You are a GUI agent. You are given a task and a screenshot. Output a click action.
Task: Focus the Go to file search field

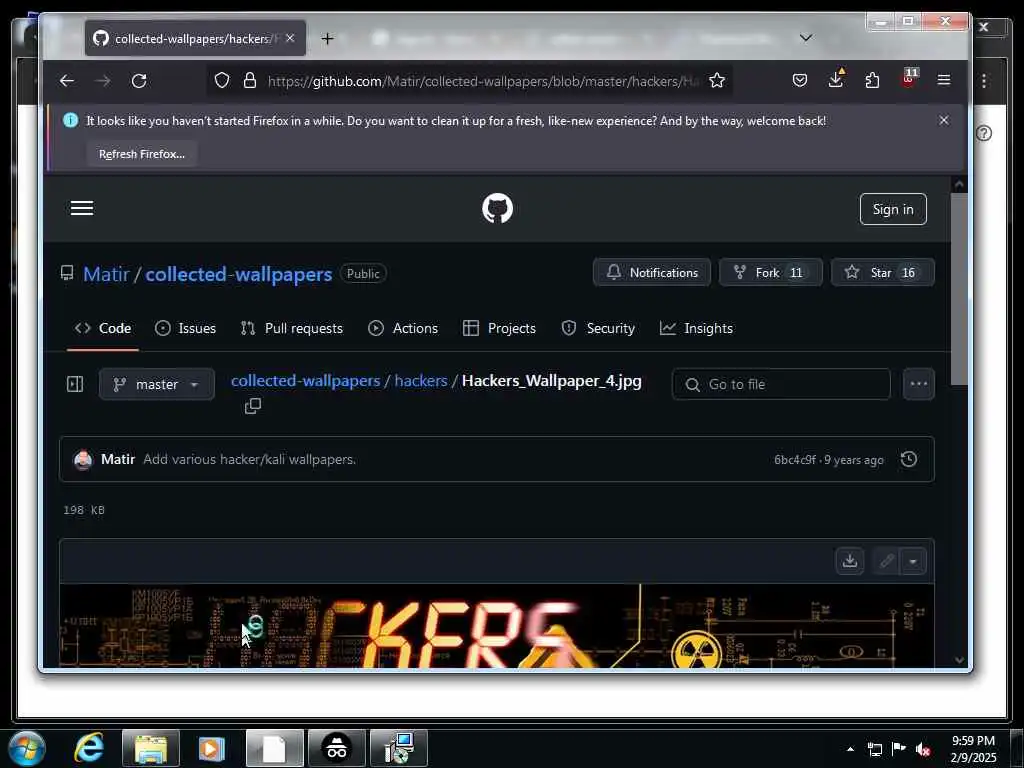click(x=781, y=384)
